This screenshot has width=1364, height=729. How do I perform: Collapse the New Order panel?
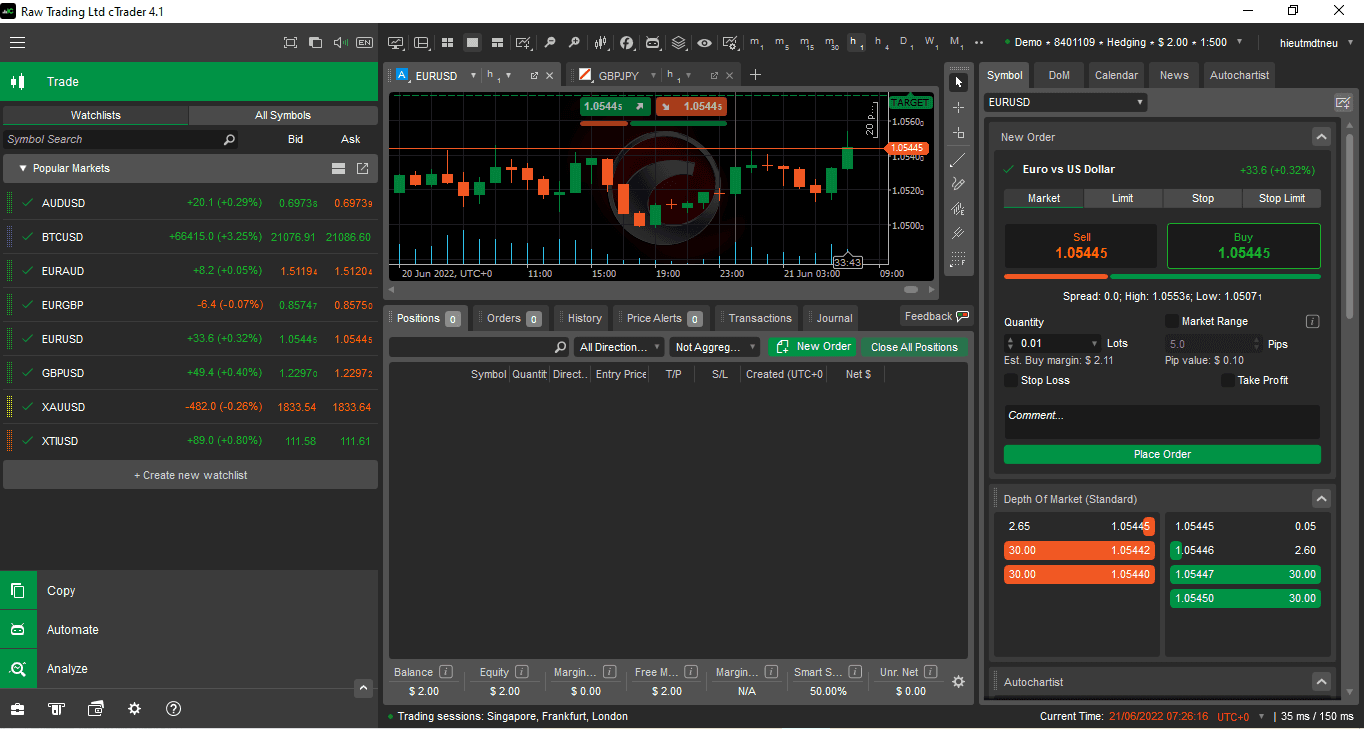1321,137
